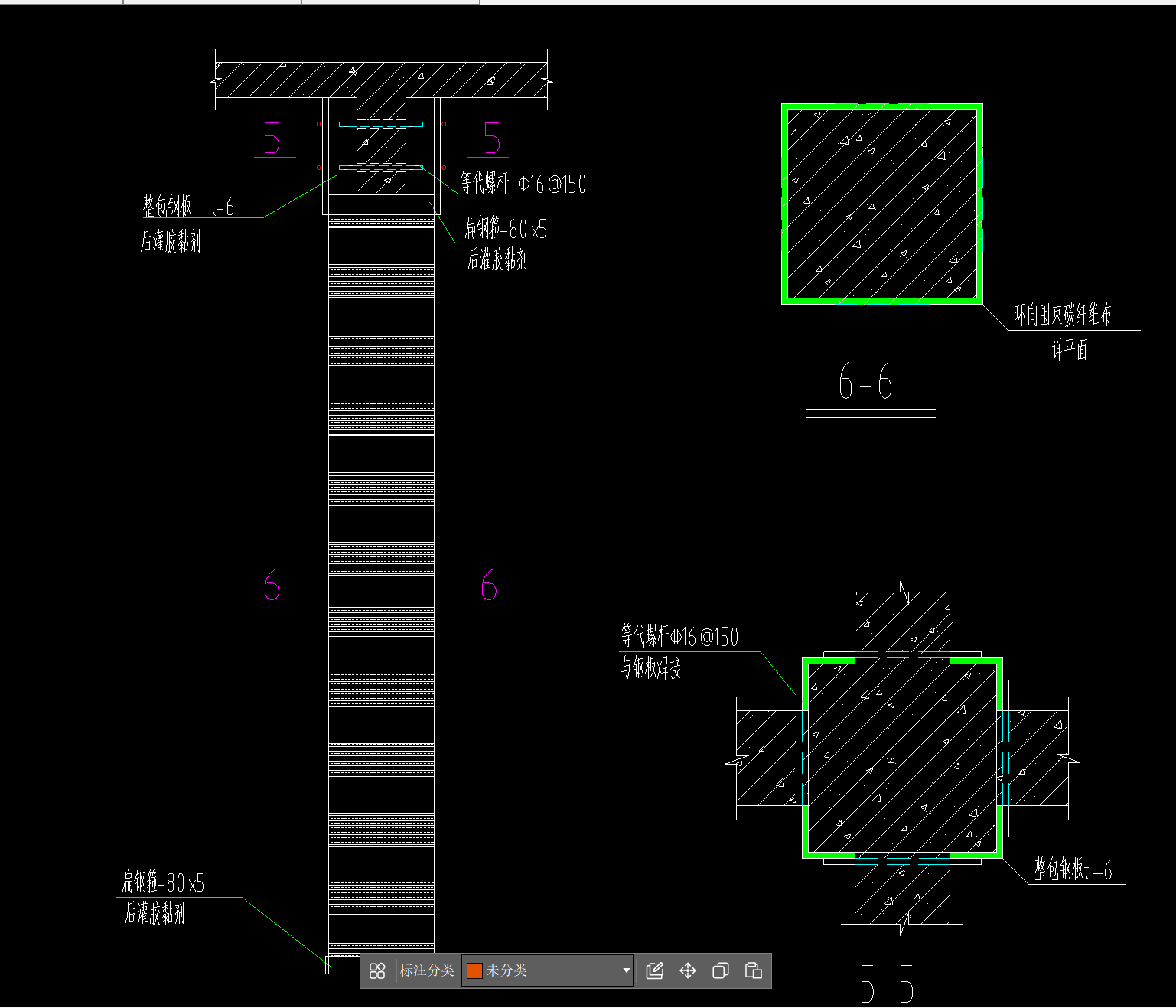
Task: Click the 标注分类 label
Action: pos(427,970)
